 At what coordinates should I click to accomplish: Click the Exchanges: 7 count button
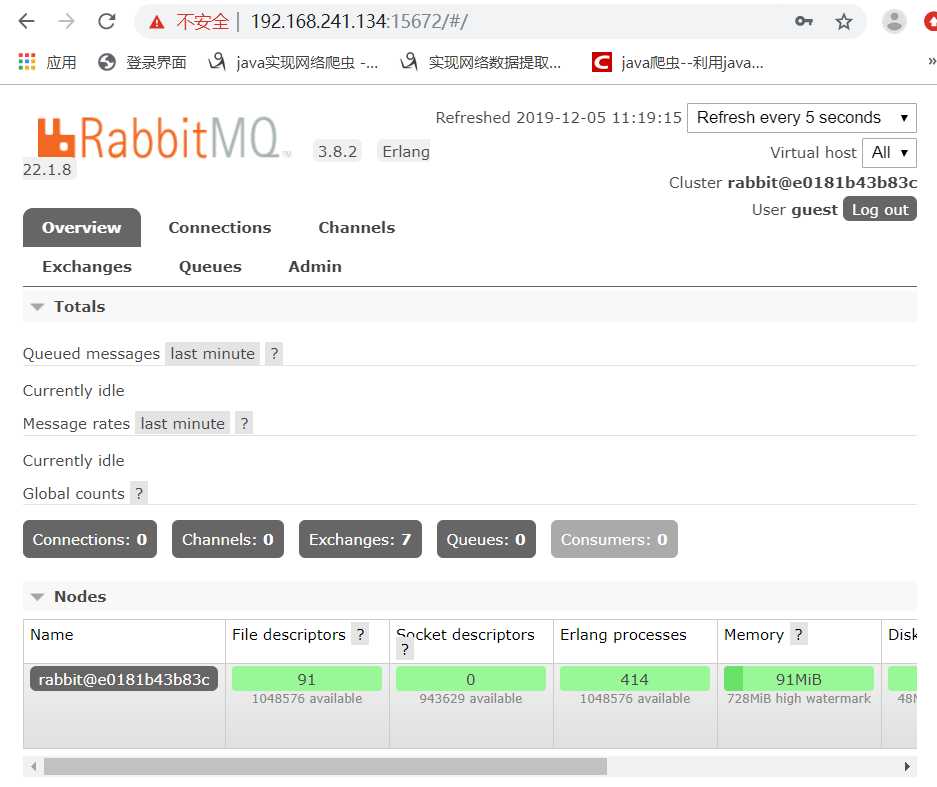[x=360, y=539]
